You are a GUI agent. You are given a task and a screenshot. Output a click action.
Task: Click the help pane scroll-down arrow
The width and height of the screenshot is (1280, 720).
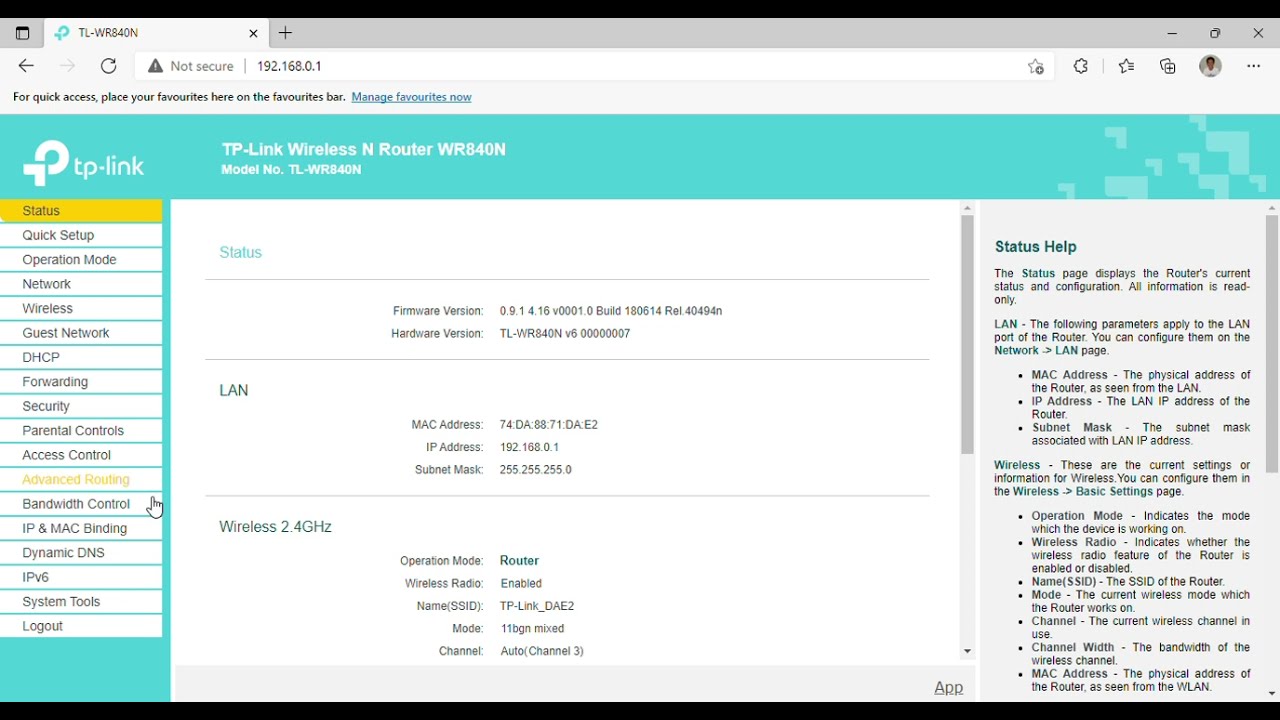1272,694
